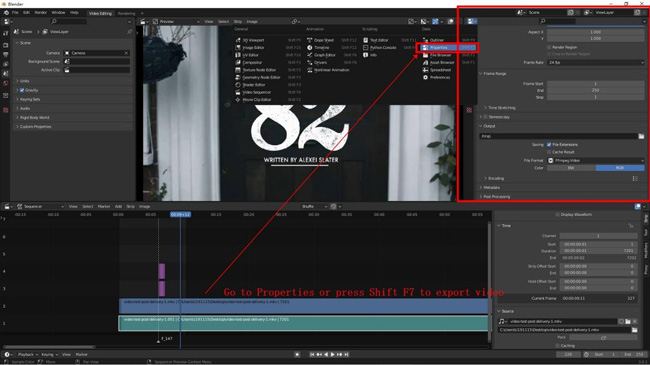Browse output path folder icon

coord(641,136)
